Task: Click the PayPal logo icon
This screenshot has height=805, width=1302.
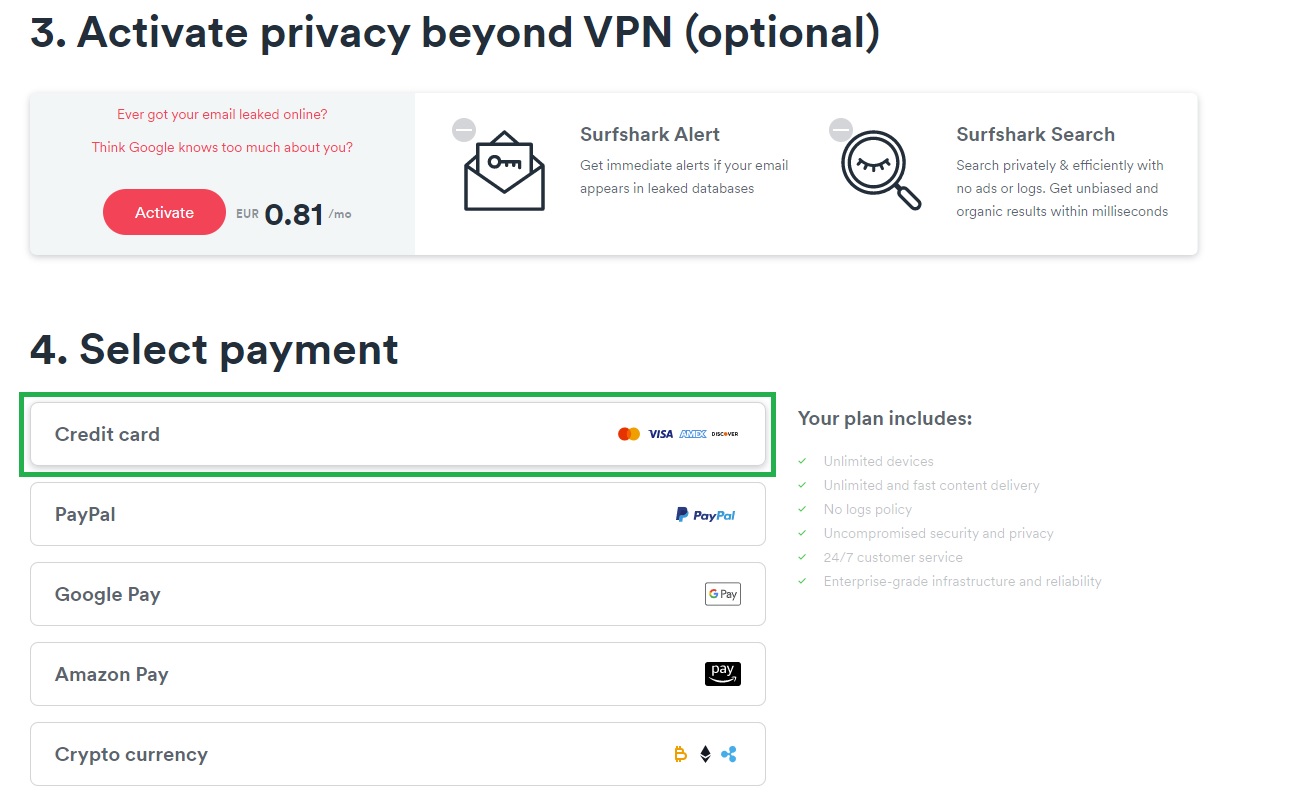Action: [705, 515]
